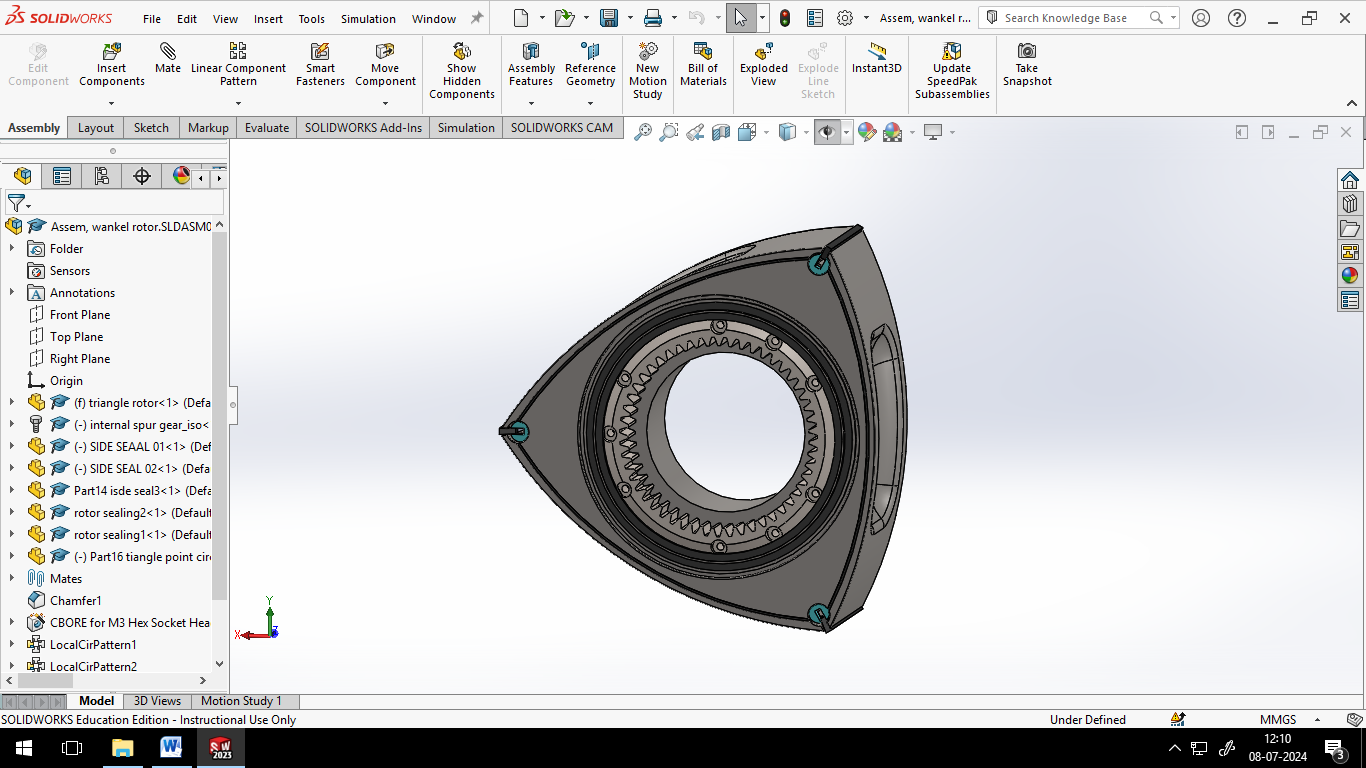Click the FeatureManager filter funnel
This screenshot has height=768, width=1366.
pyautogui.click(x=16, y=203)
